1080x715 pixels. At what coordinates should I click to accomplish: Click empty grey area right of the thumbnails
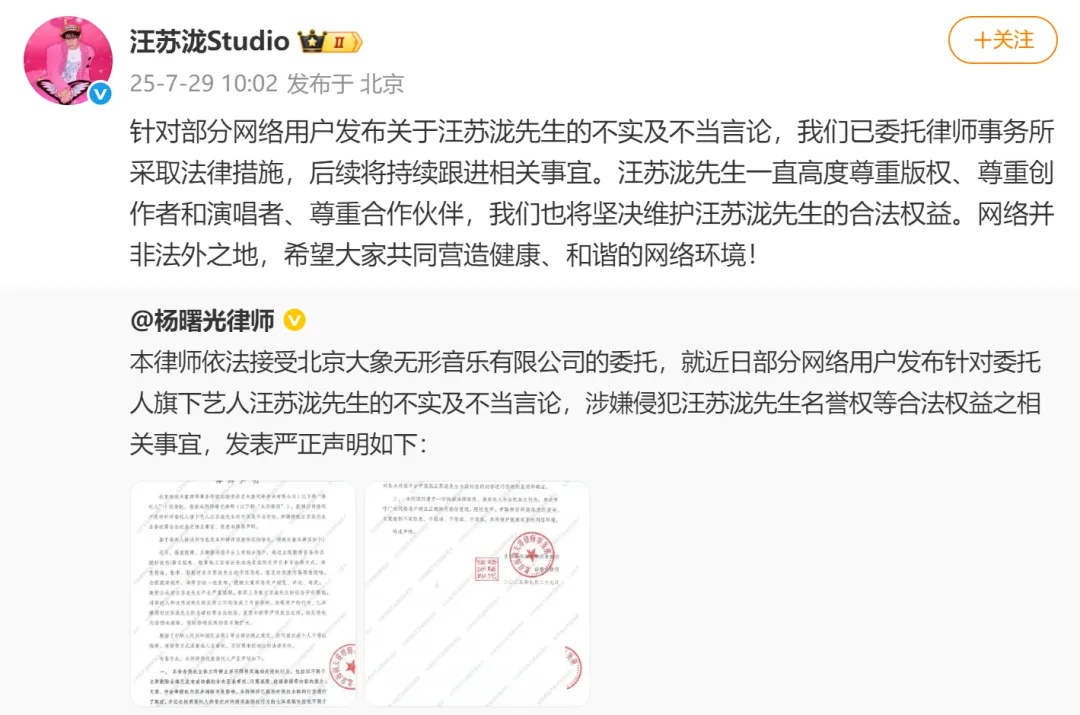click(x=827, y=593)
